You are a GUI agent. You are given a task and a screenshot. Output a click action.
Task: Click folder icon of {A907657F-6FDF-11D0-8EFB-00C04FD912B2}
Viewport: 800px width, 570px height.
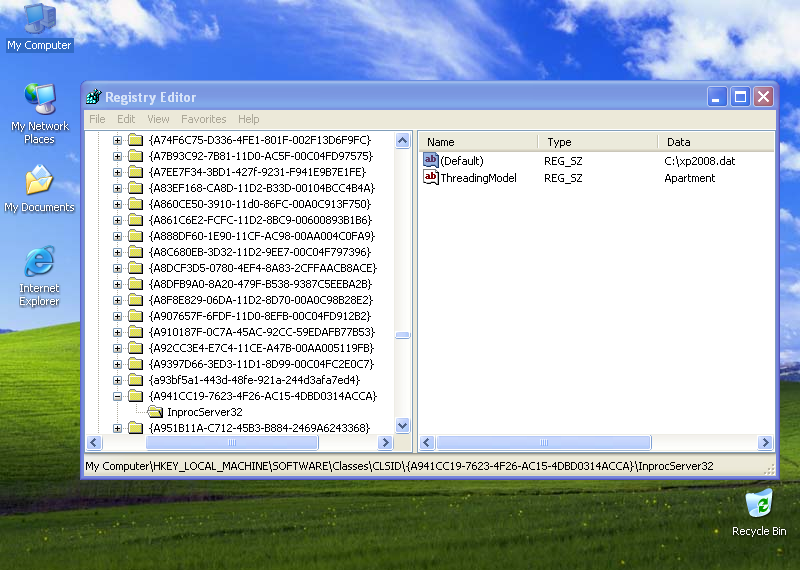[135, 316]
